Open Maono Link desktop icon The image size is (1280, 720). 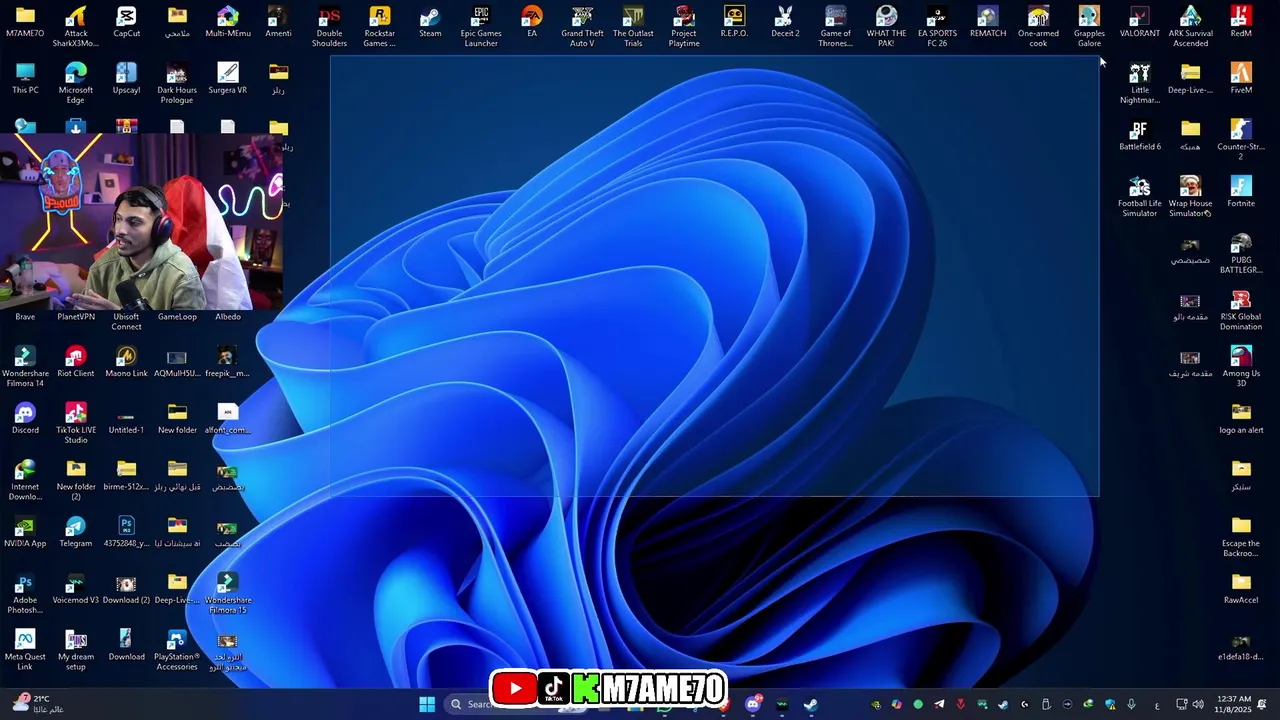tap(126, 362)
